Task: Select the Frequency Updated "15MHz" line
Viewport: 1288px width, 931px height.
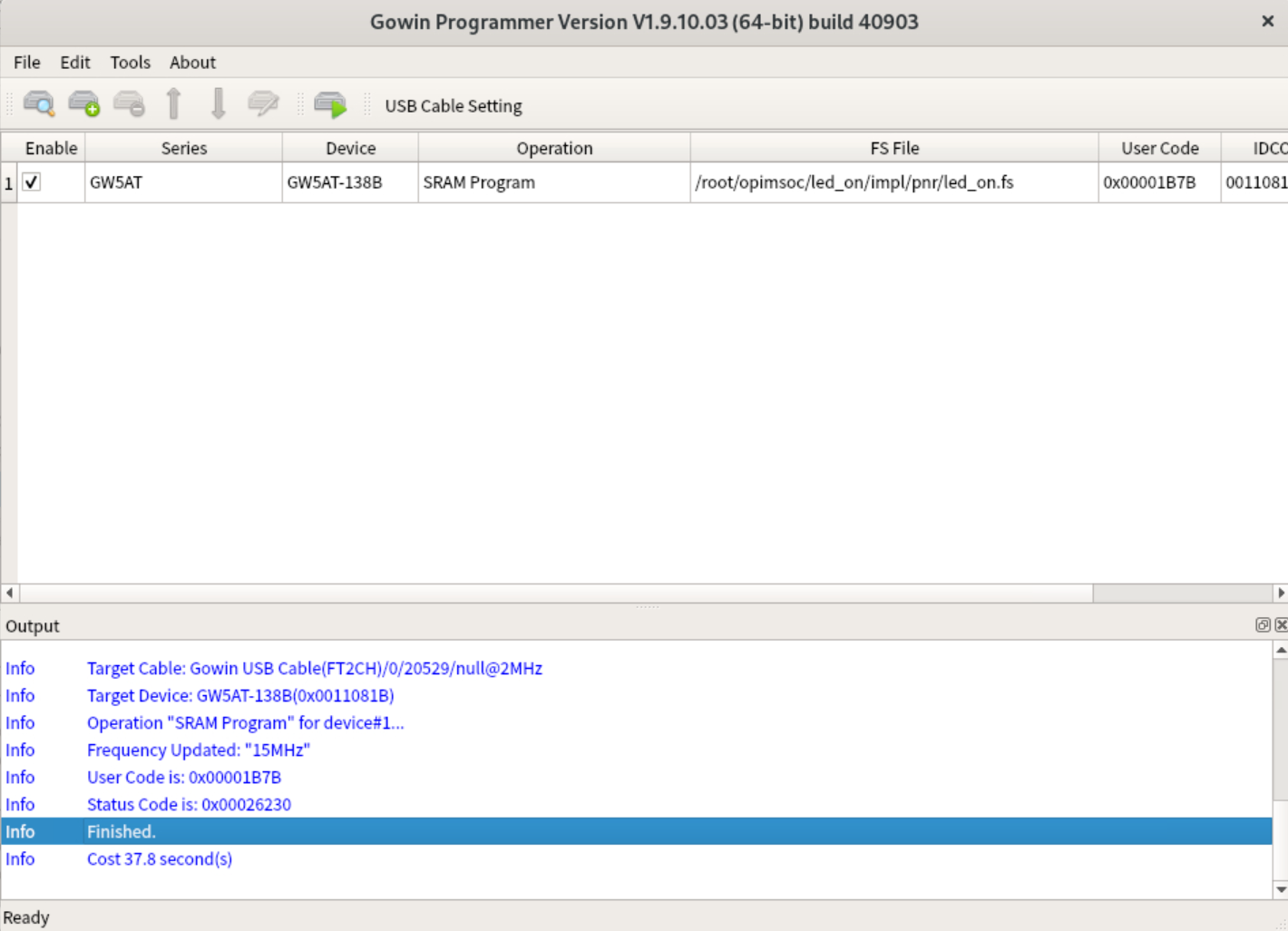Action: 637,750
